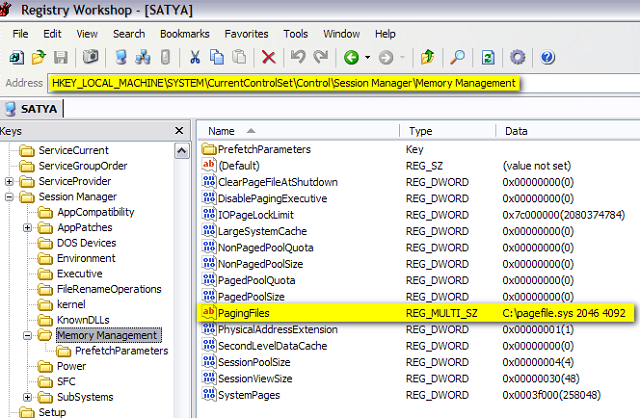Click the gear Options icon
Image resolution: width=640 pixels, height=418 pixels.
[518, 57]
